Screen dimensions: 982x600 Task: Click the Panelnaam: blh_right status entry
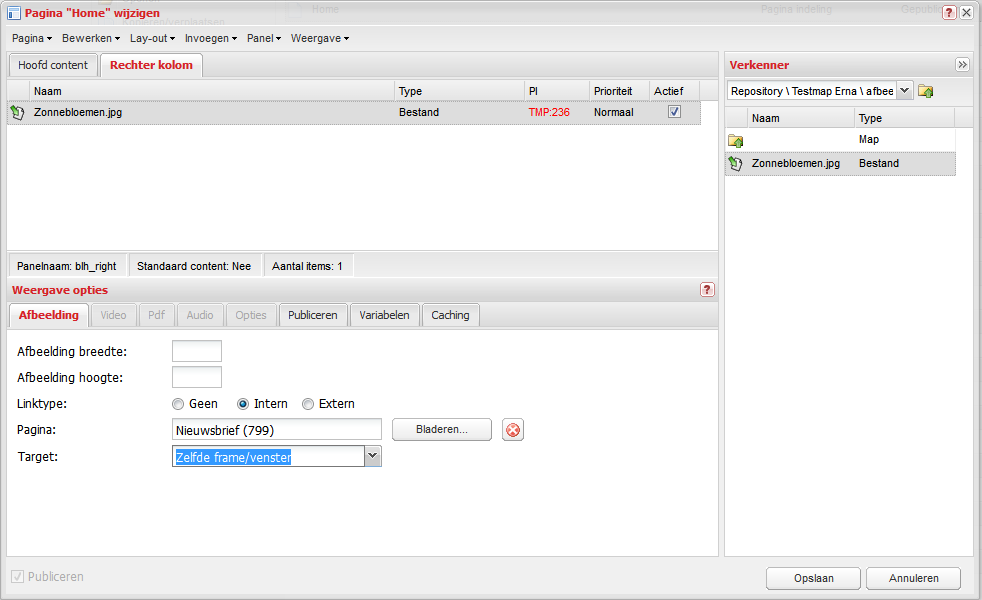pos(67,266)
